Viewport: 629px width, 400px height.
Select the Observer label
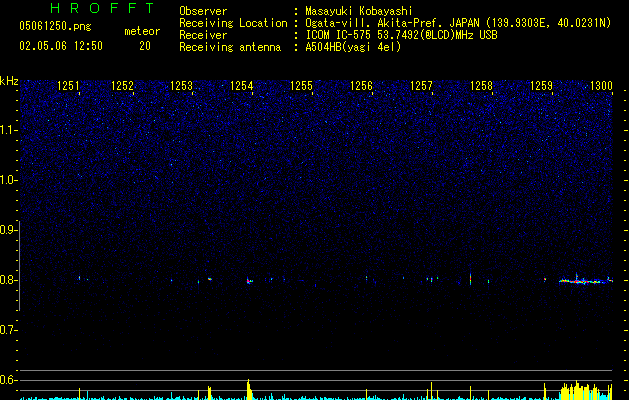pos(203,11)
